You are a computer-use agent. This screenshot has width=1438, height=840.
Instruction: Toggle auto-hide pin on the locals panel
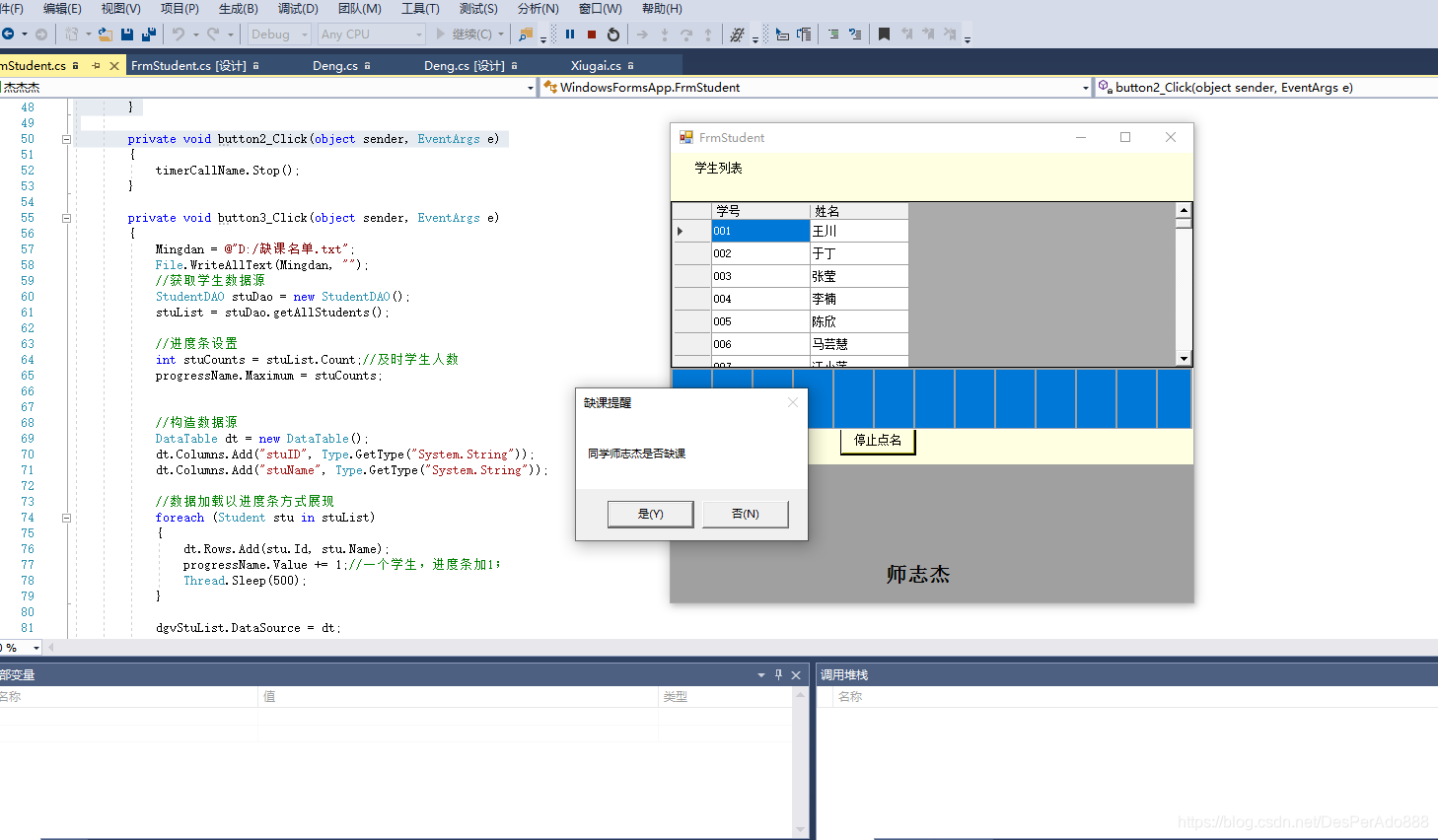[778, 675]
